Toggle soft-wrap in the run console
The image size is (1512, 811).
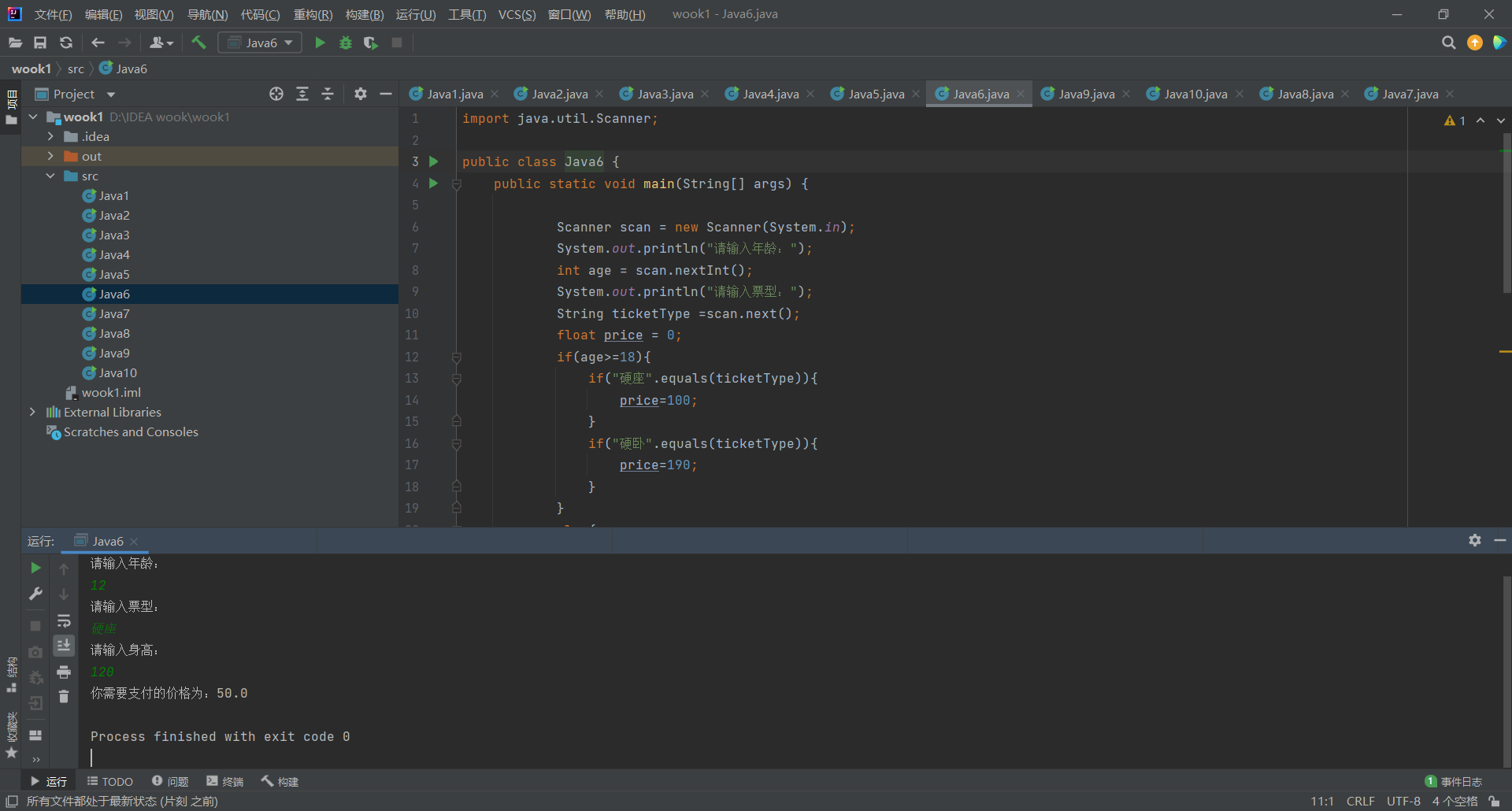point(64,621)
